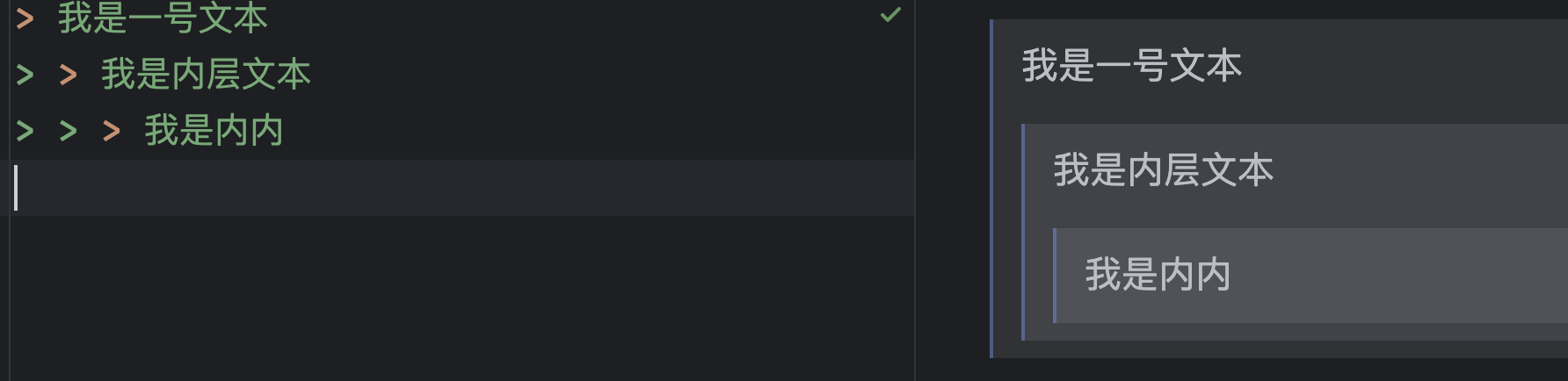Click the middle blockquote's left border in the preview
Image resolution: width=1568 pixels, height=381 pixels.
coord(1023,232)
